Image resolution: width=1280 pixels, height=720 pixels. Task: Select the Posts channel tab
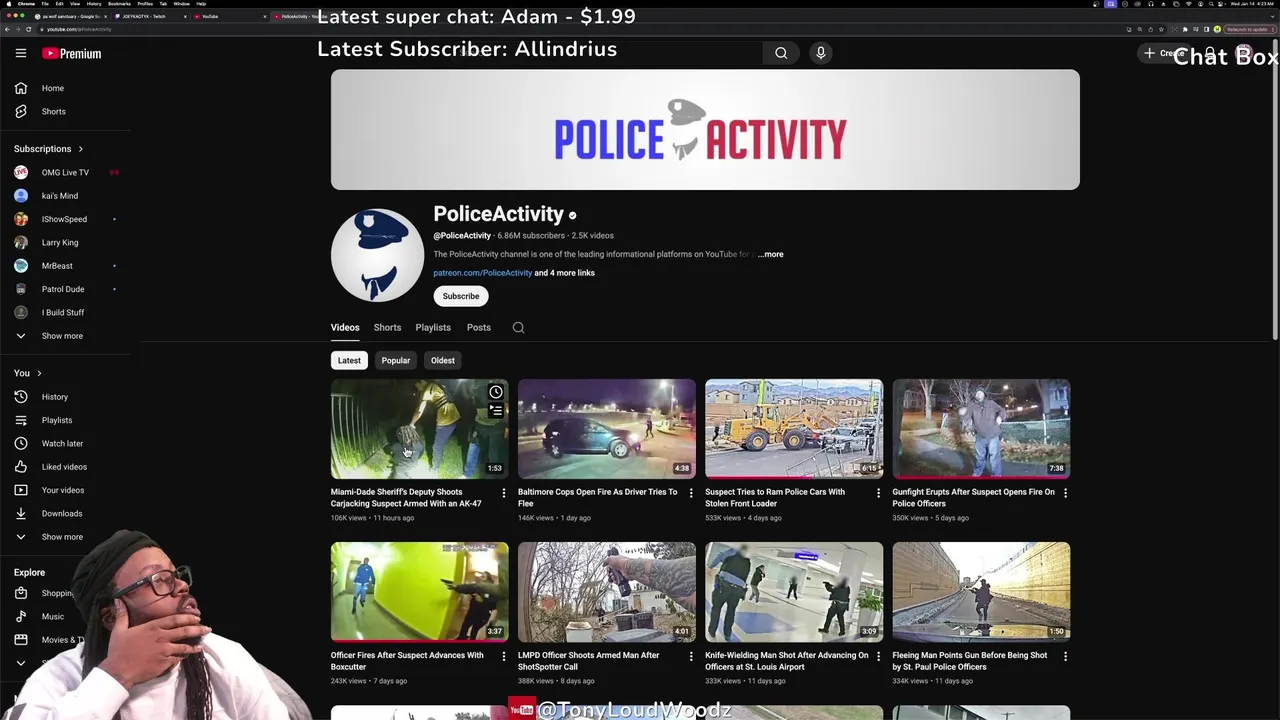478,327
